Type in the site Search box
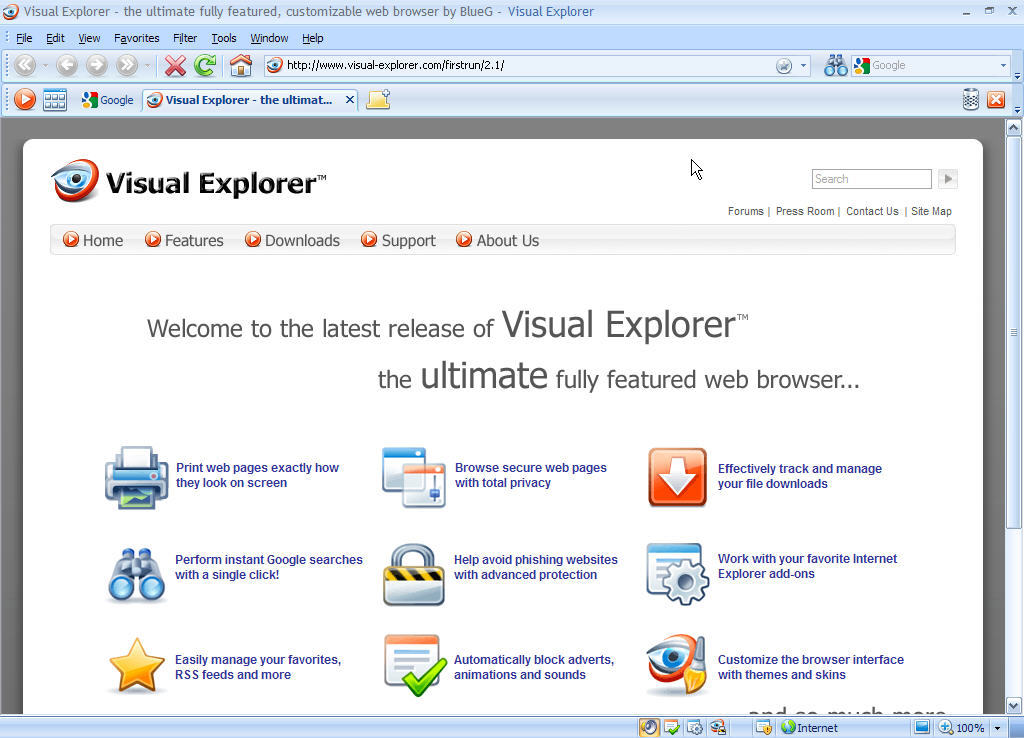Viewport: 1024px width, 738px height. (x=870, y=179)
